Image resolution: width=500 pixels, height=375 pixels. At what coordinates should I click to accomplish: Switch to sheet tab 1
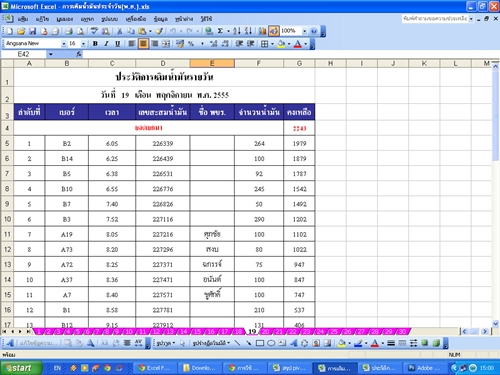click(39, 332)
